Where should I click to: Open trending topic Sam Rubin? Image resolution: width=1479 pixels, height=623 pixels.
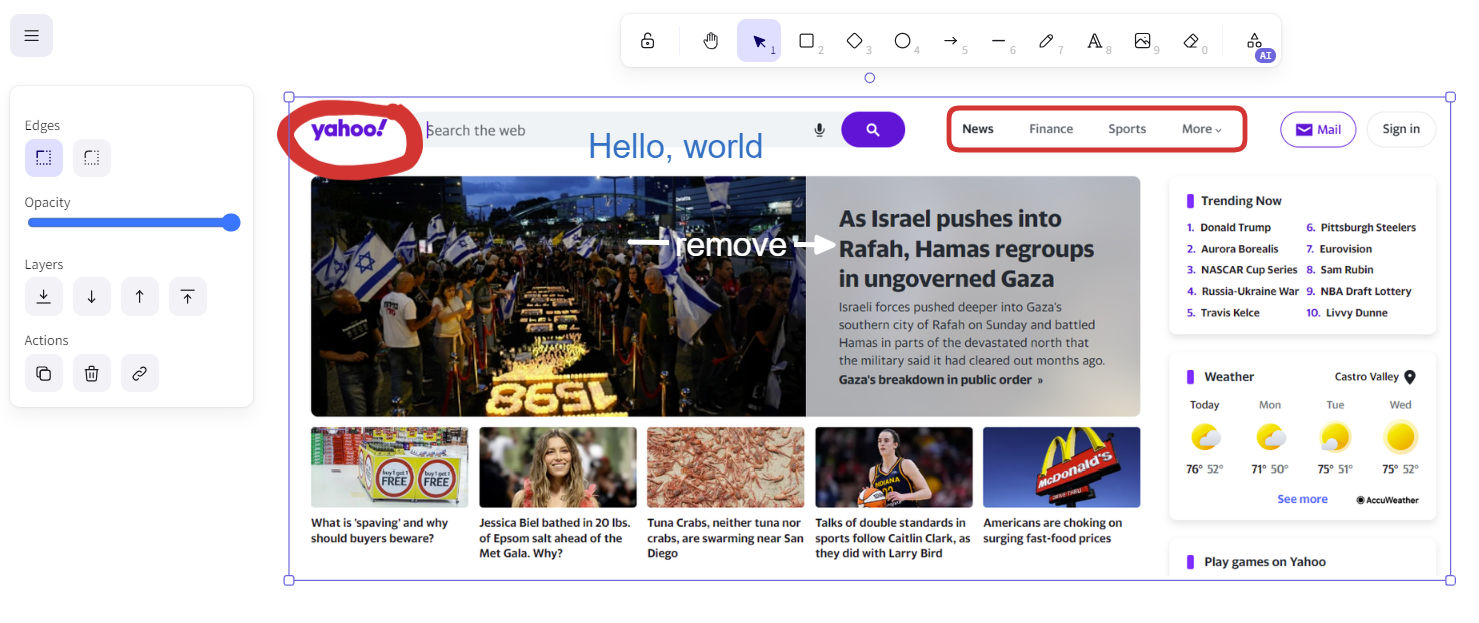(x=1347, y=270)
